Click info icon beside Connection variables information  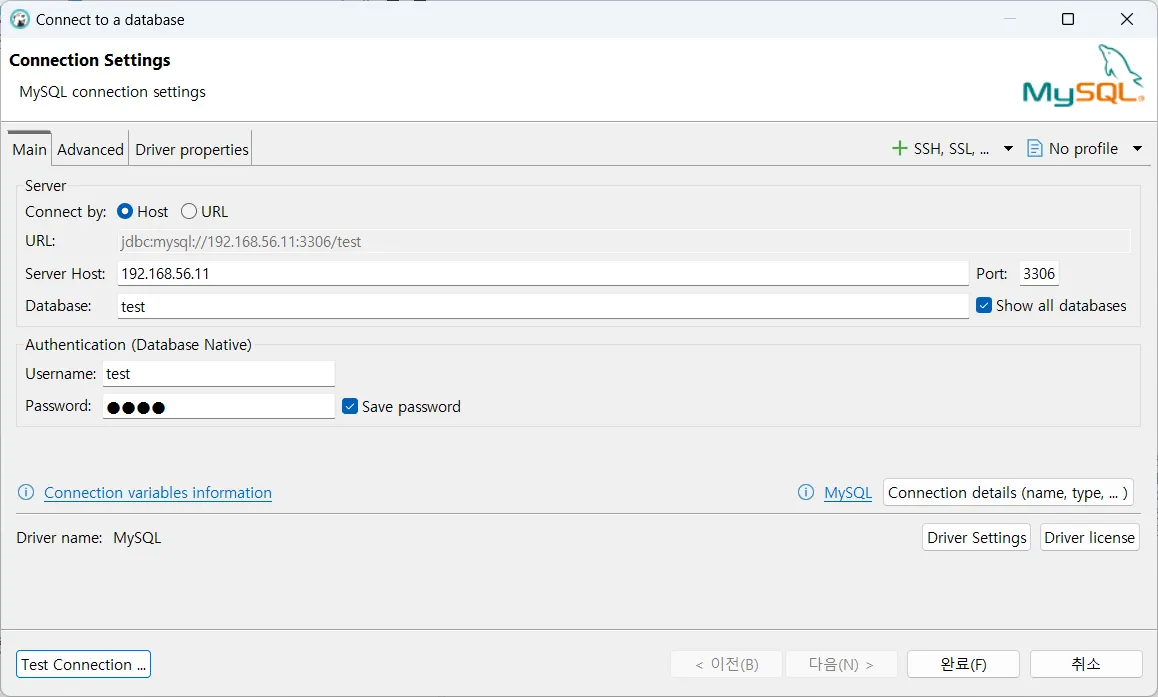click(x=26, y=492)
